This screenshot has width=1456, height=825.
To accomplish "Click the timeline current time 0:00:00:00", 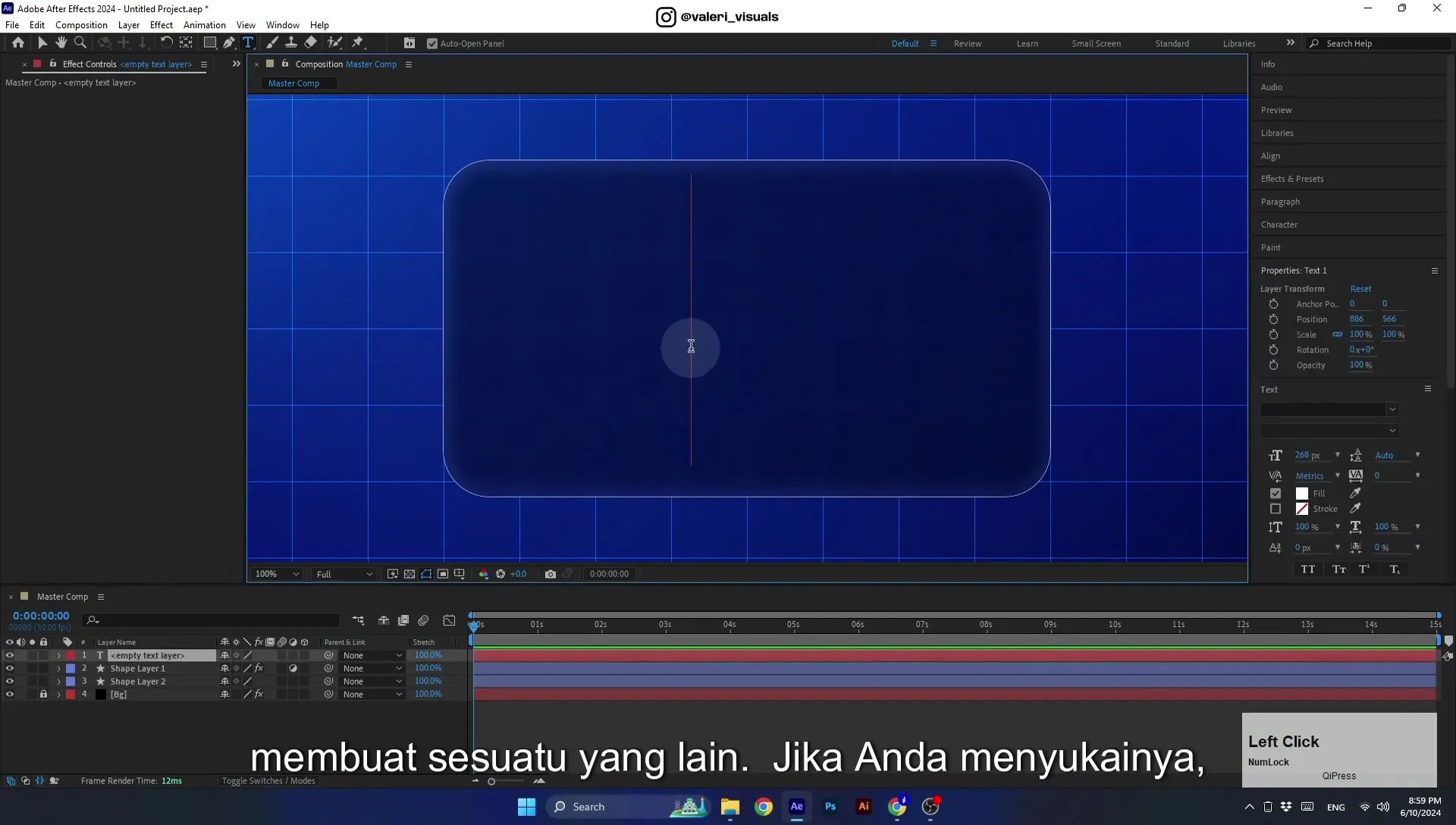I will point(41,616).
